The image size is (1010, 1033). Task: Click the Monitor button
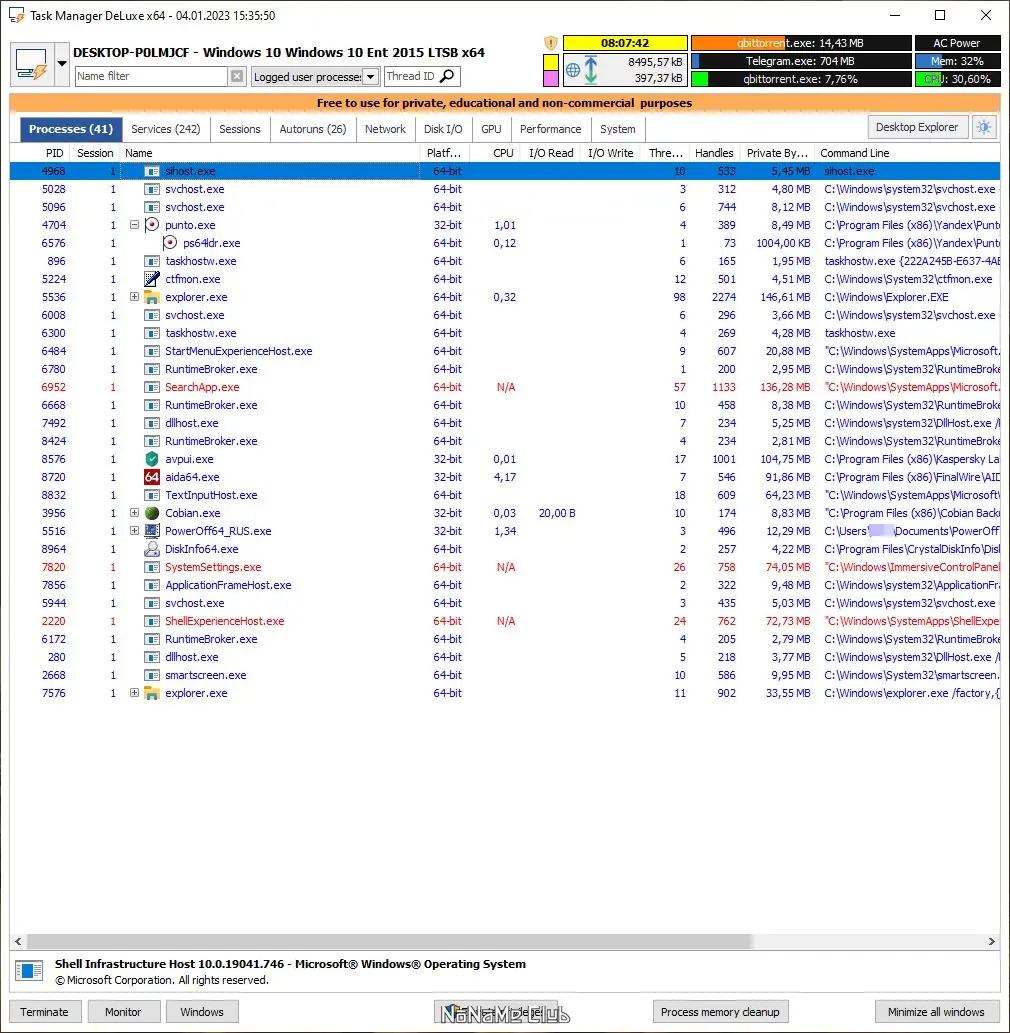pyautogui.click(x=123, y=1011)
